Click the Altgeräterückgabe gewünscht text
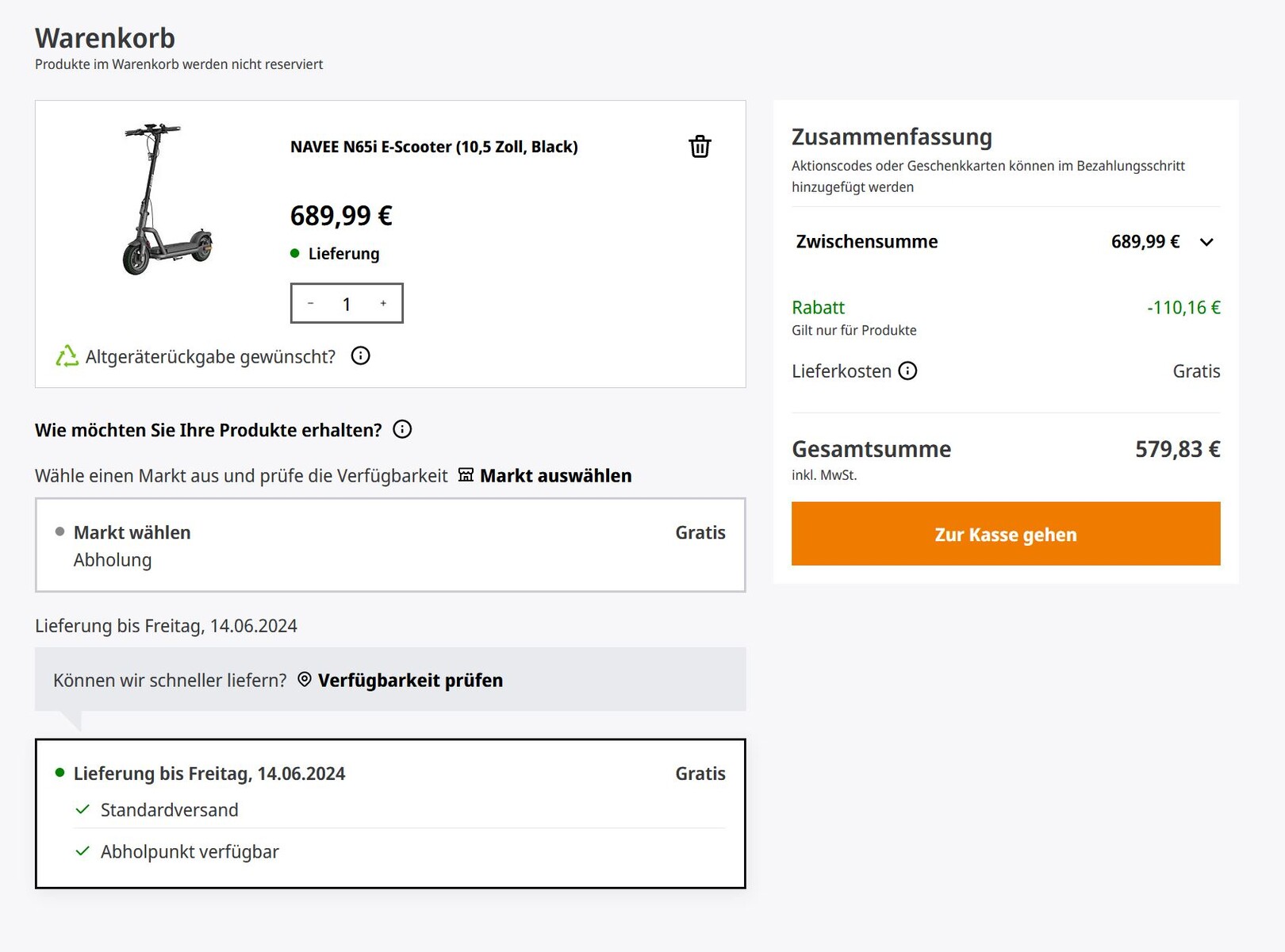This screenshot has height=952, width=1285. pos(210,356)
